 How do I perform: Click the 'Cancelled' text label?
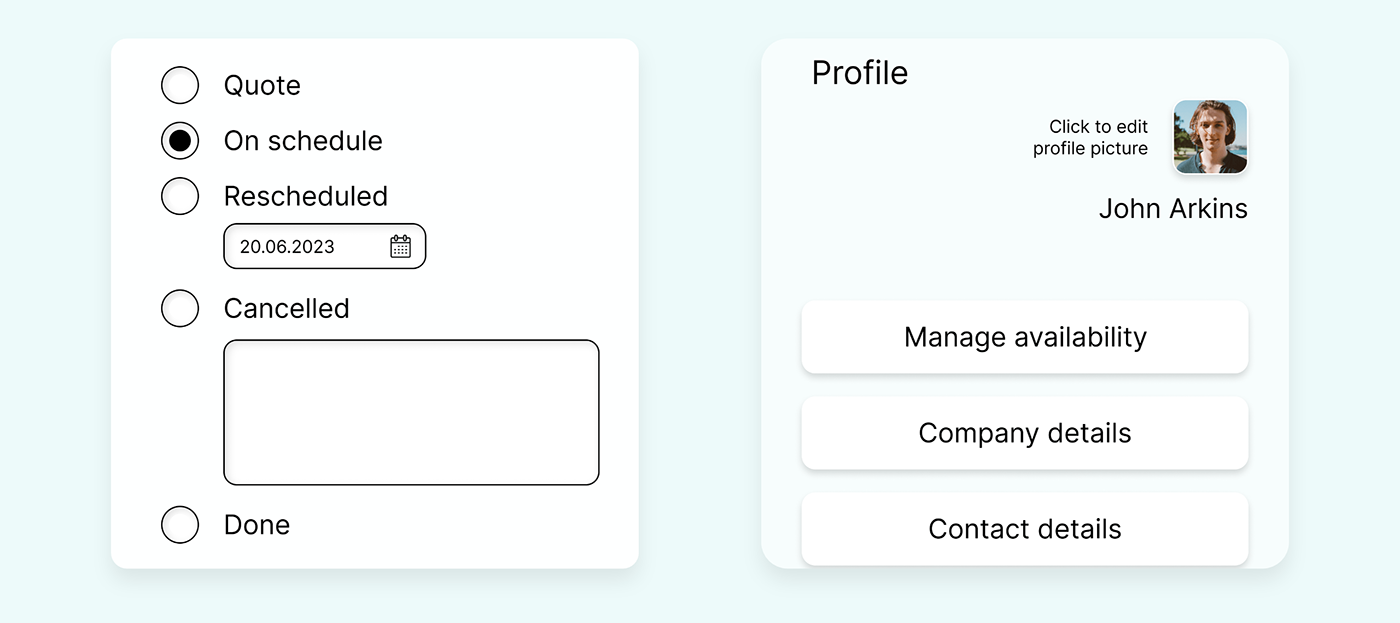287,308
